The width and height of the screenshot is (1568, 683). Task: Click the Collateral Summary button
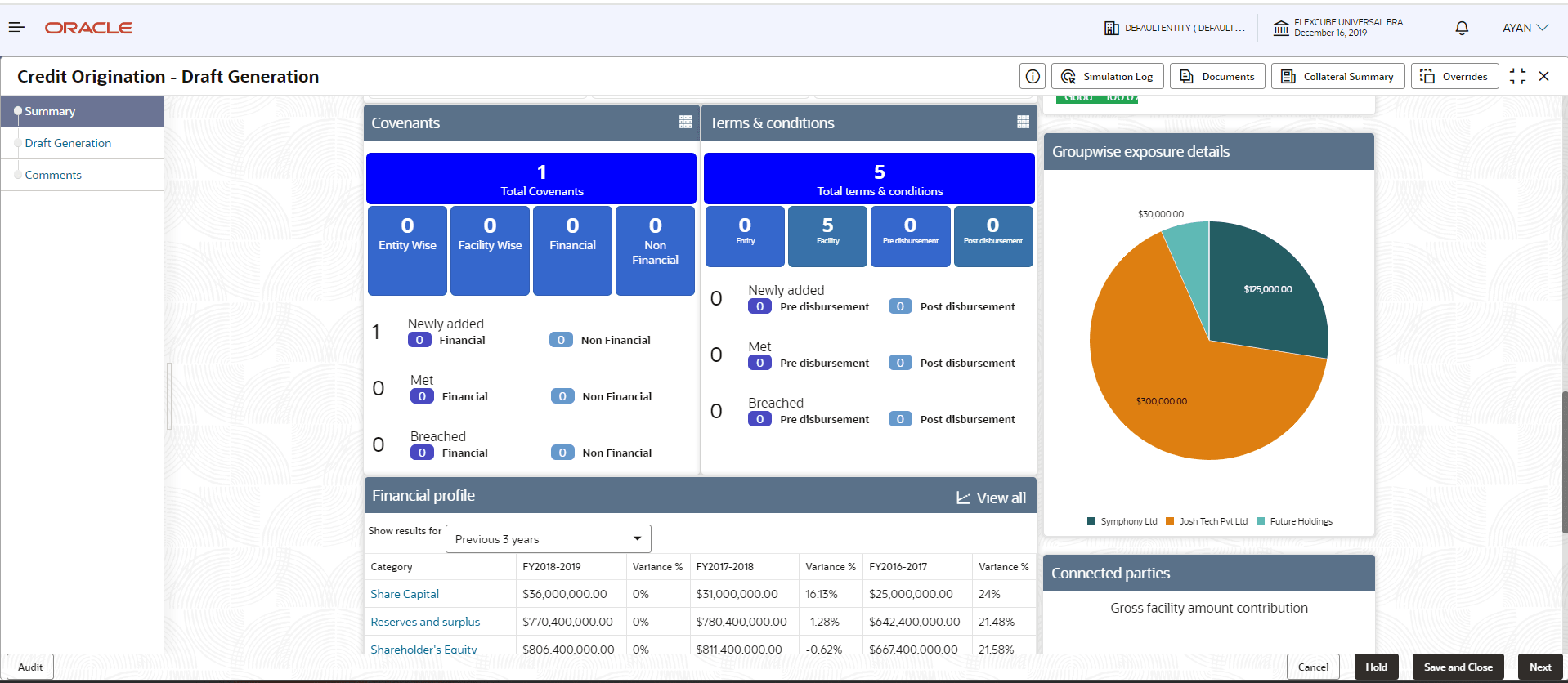click(1337, 76)
